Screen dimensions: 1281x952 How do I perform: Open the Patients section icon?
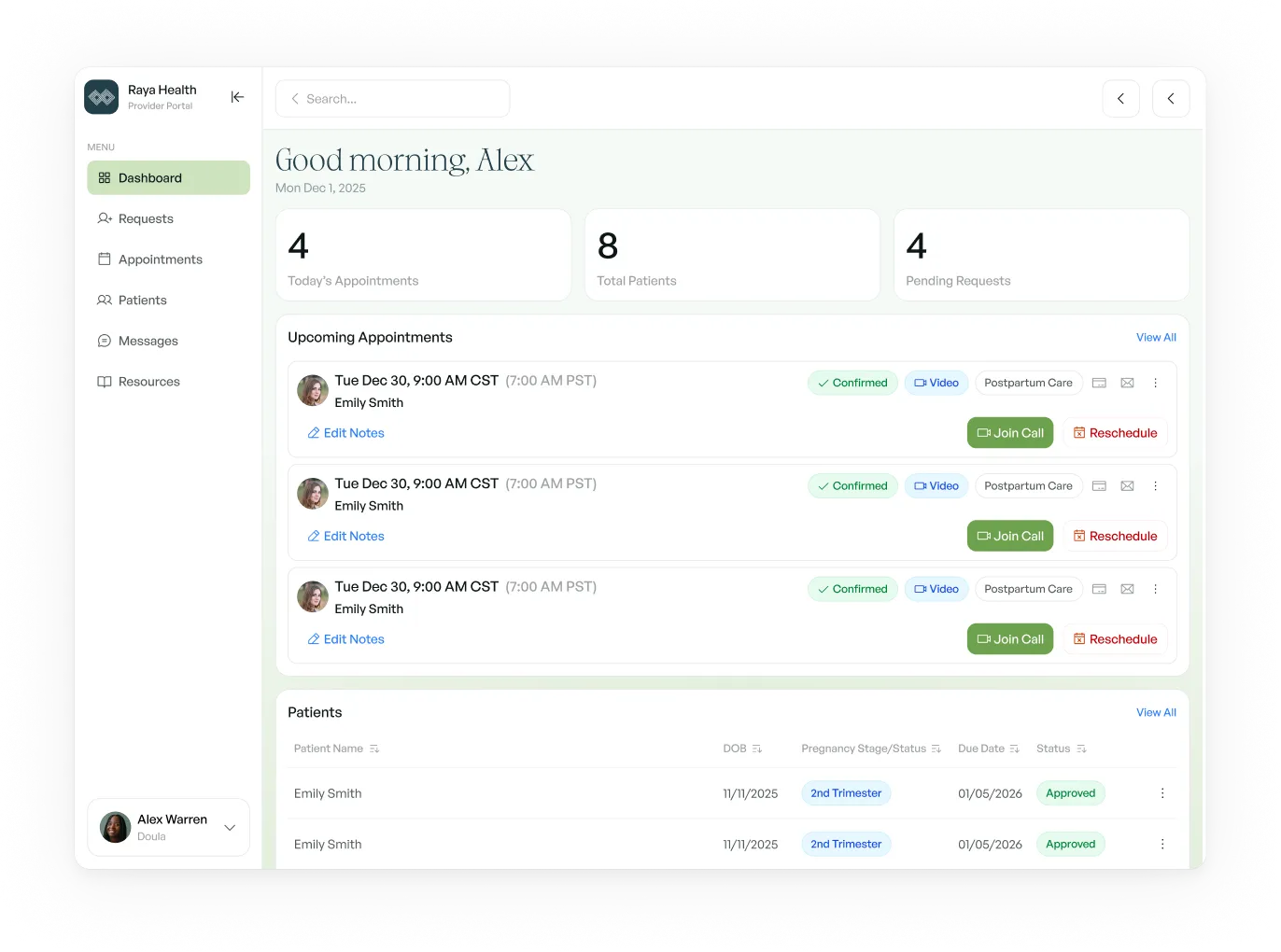click(104, 300)
